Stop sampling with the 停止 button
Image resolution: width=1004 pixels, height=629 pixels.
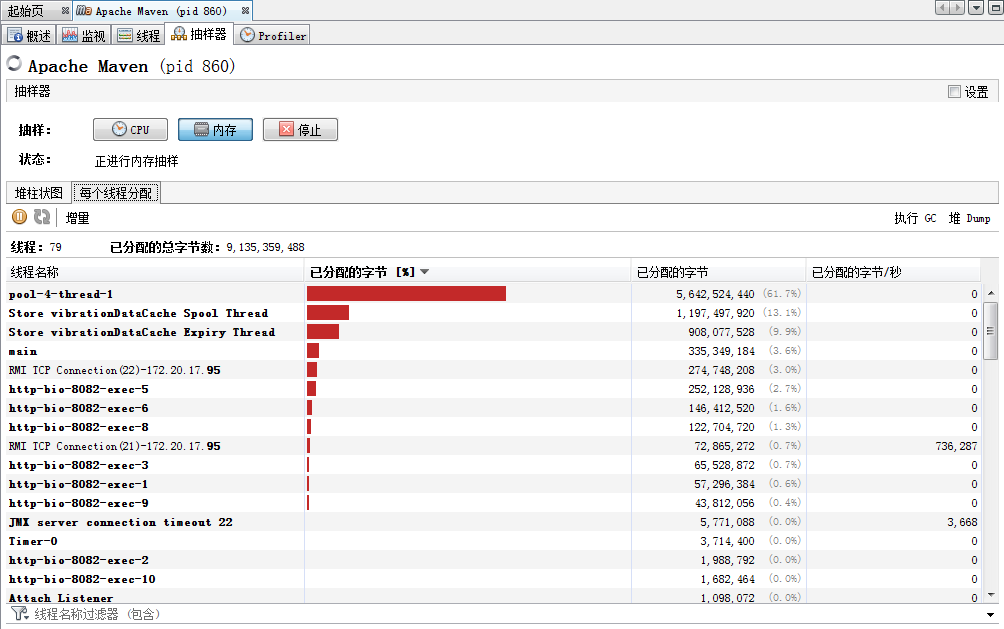point(300,129)
